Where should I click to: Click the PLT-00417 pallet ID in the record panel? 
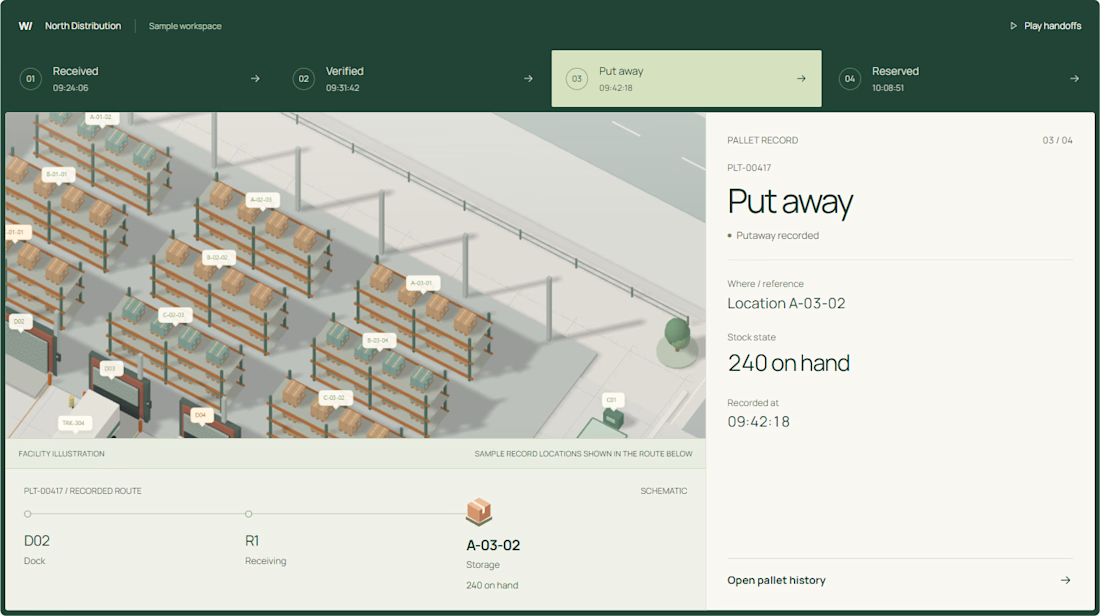click(x=749, y=168)
